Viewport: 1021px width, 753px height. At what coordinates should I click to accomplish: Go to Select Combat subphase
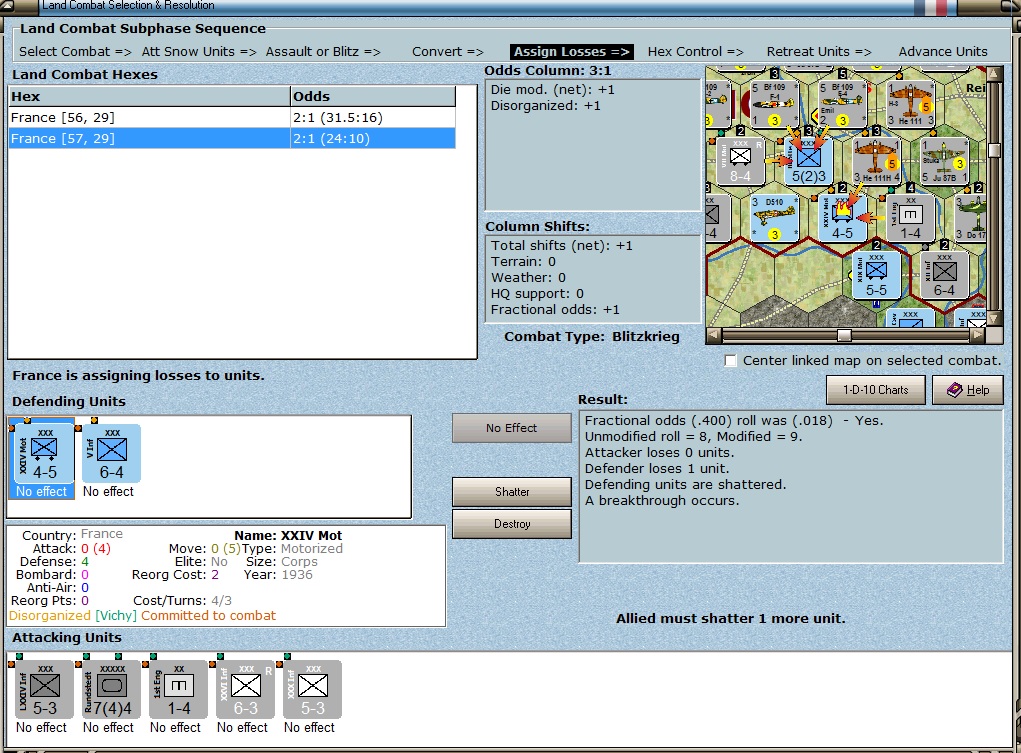75,51
